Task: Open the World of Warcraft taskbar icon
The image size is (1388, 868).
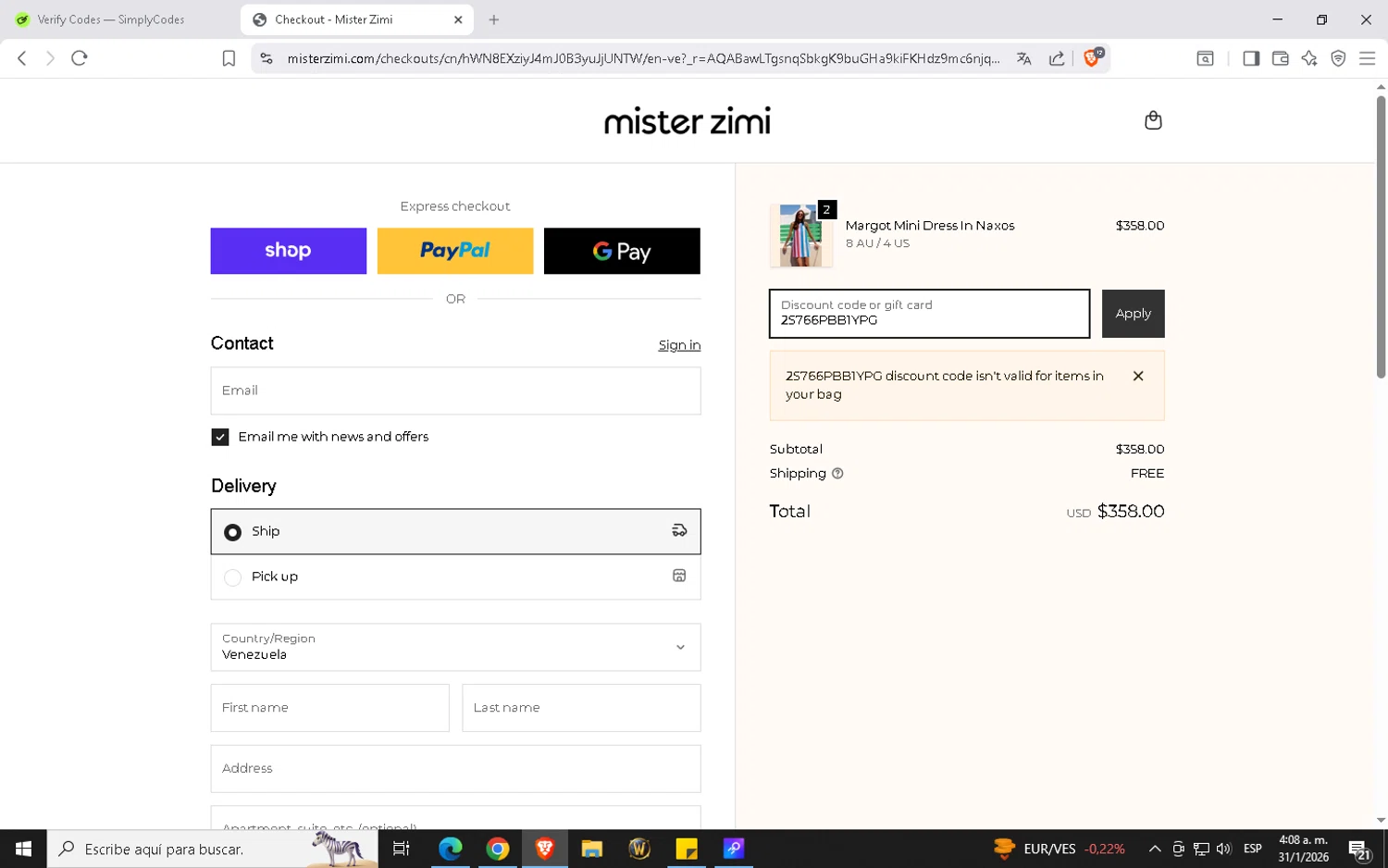Action: coord(639,849)
